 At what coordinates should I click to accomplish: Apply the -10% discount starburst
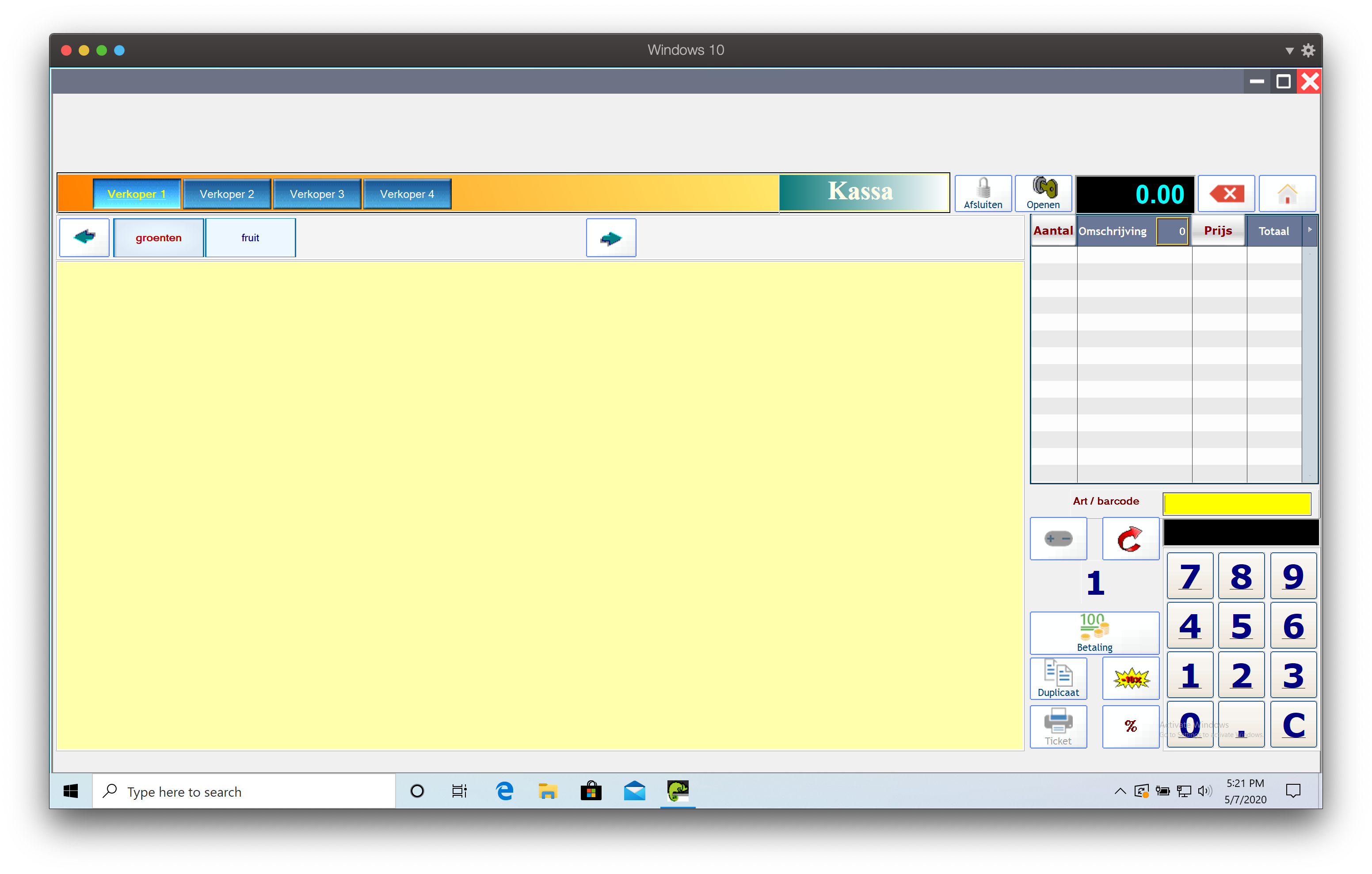coord(1130,678)
